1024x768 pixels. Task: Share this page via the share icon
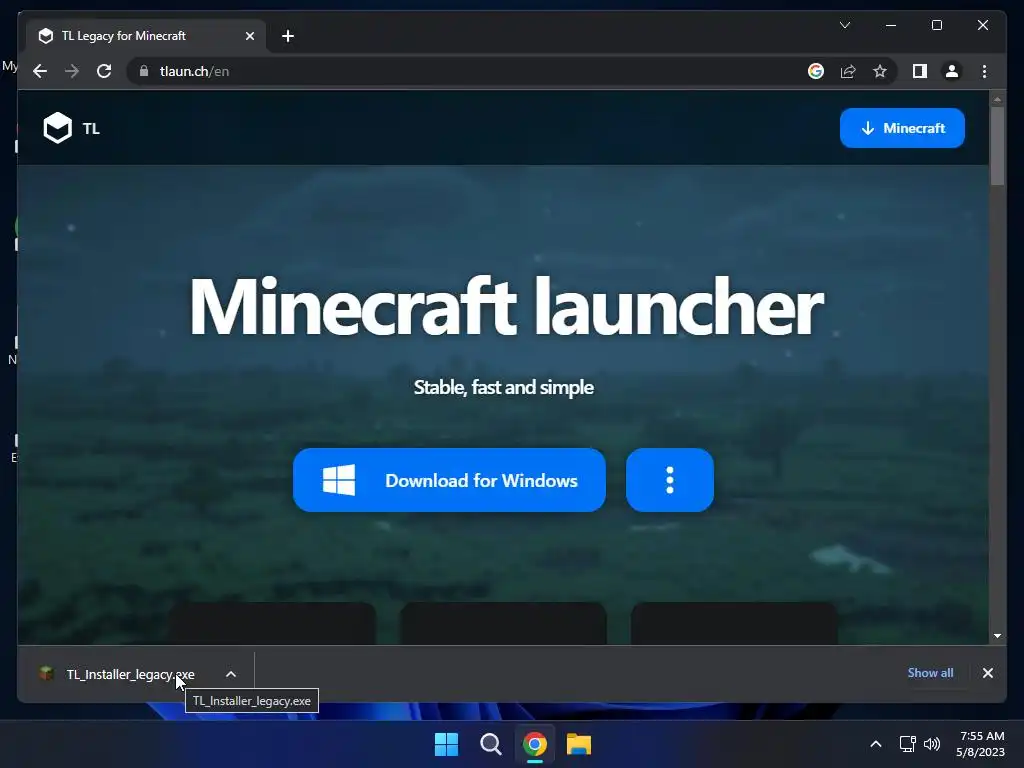(848, 71)
